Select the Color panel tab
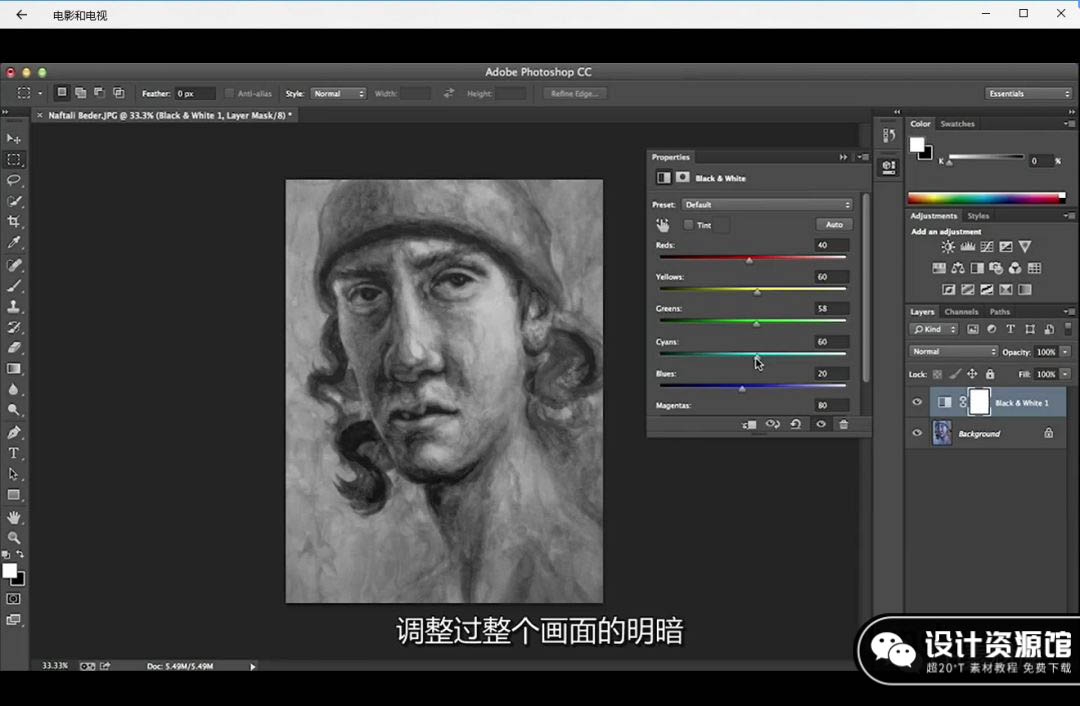 (x=920, y=124)
